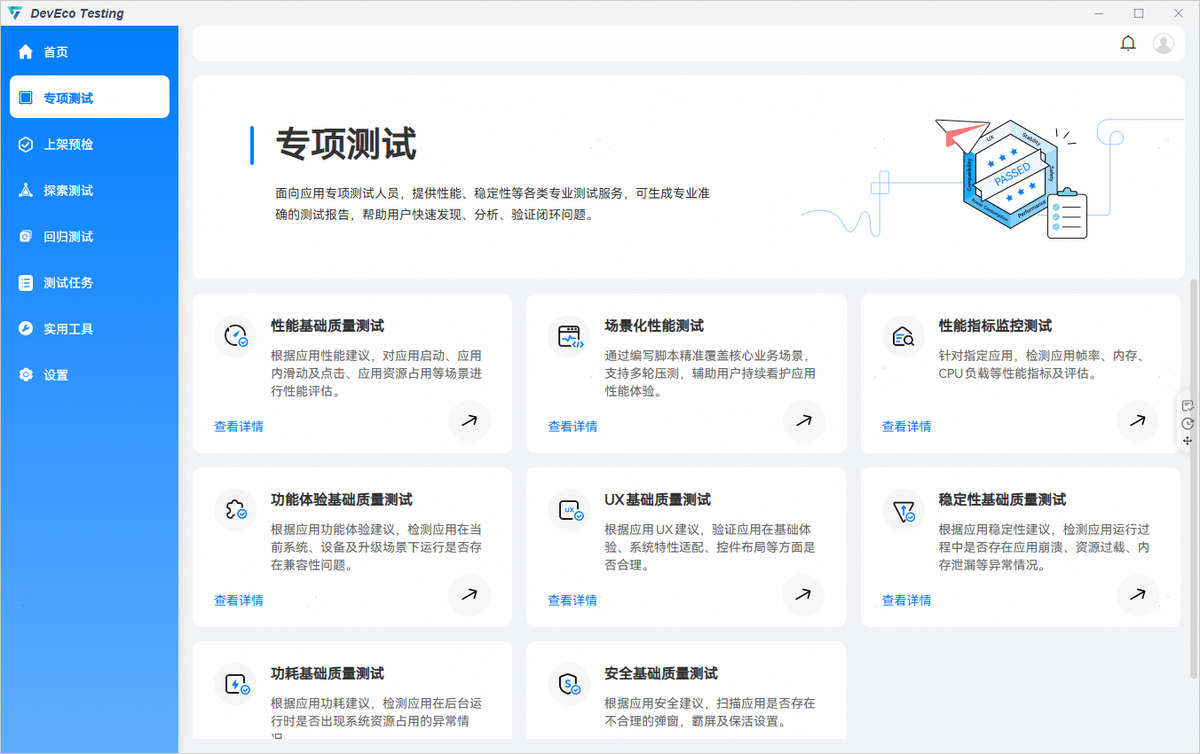
Task: Click 查看详情 link under UX基础质量测试
Action: click(573, 600)
